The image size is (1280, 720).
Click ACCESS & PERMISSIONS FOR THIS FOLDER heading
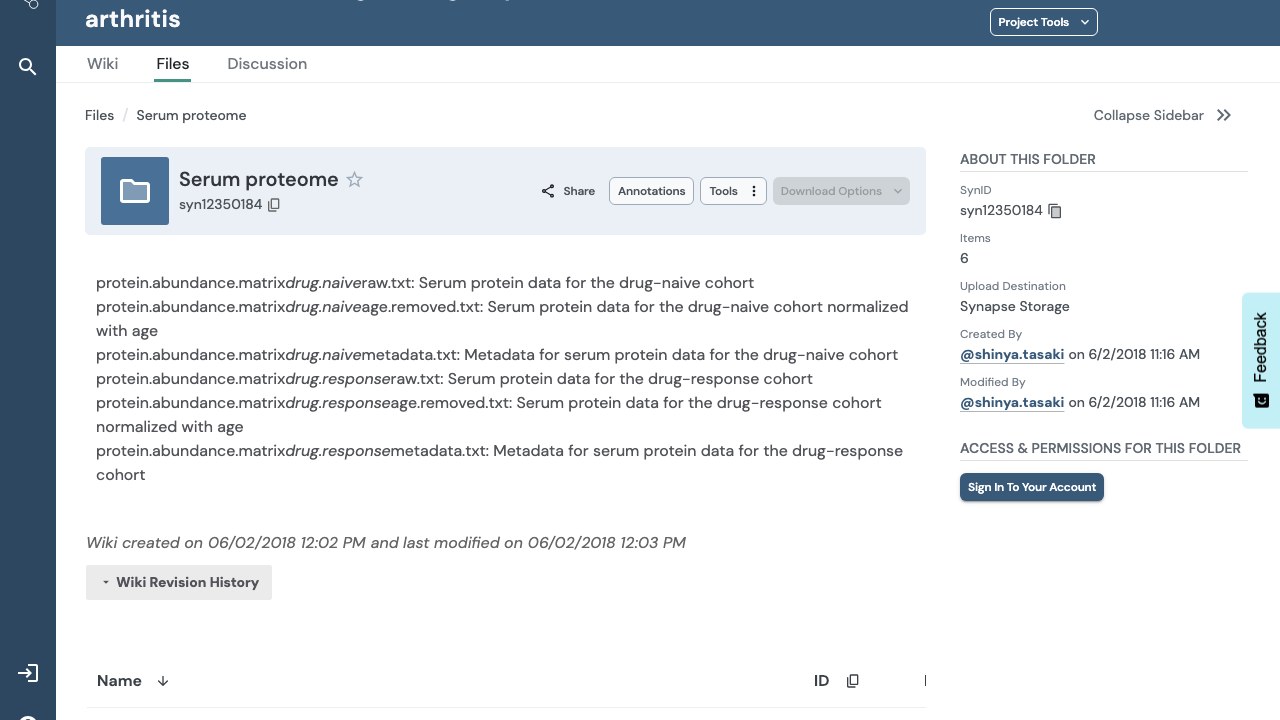pos(1100,448)
